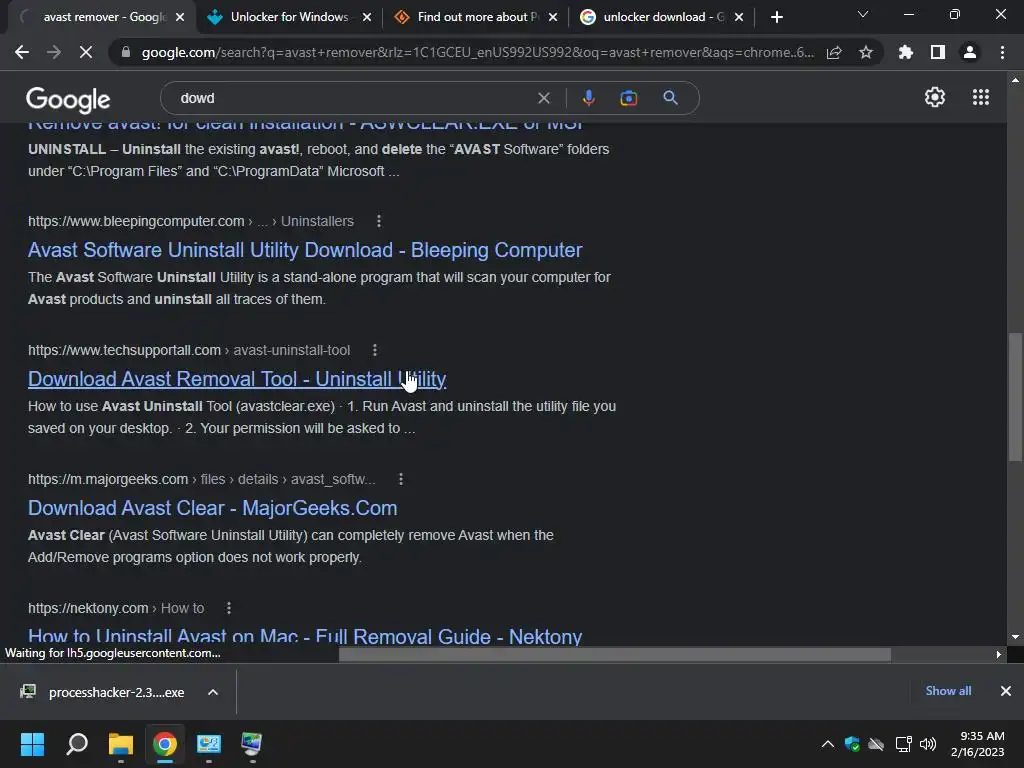Open the Chrome profile icon
Screen dimensions: 1024x768
click(970, 52)
